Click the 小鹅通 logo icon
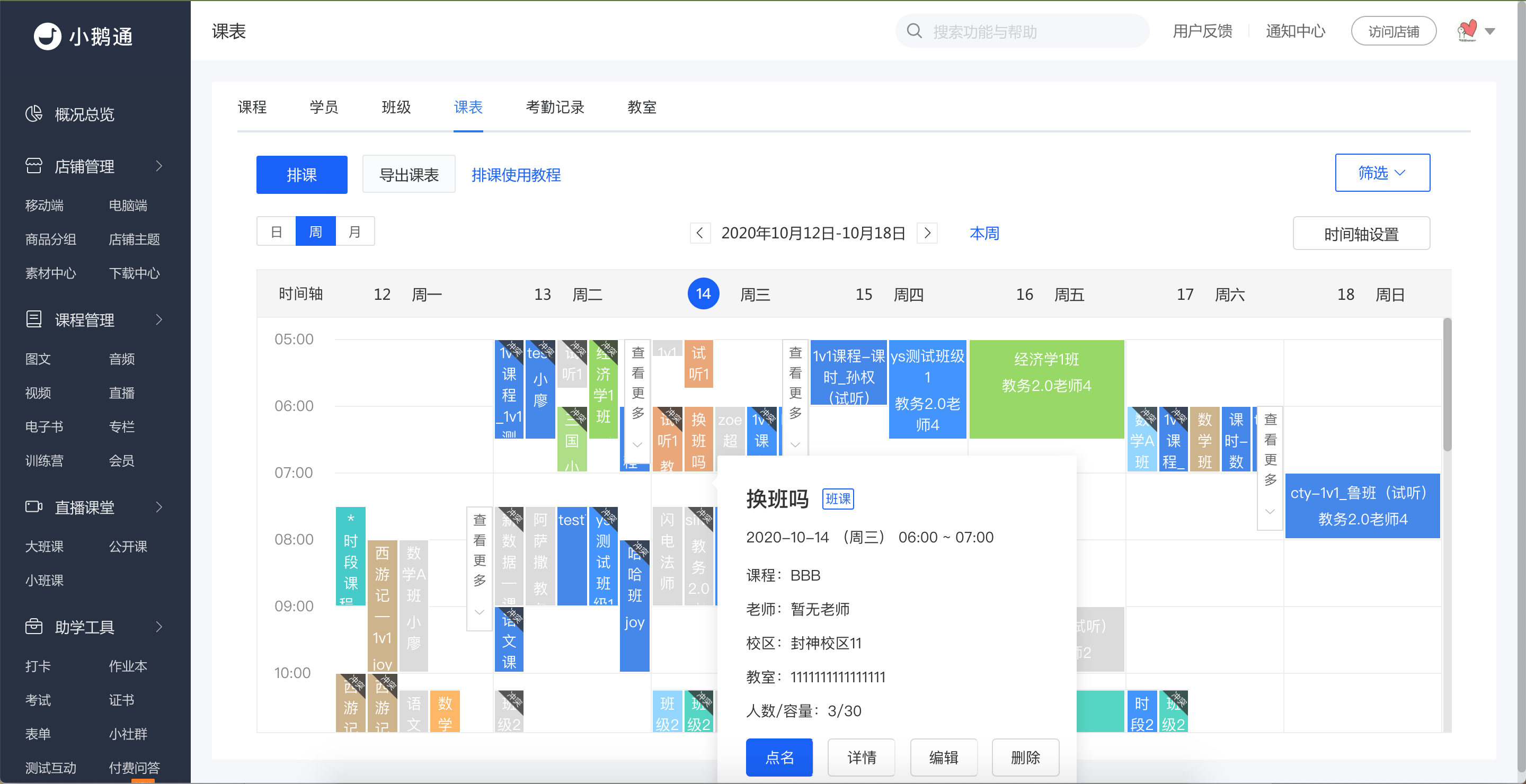 point(47,36)
